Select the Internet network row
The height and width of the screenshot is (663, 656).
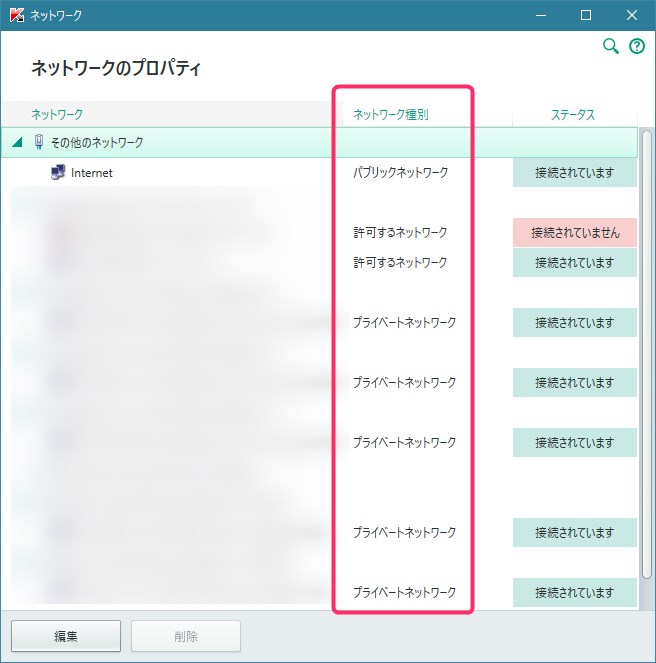[319, 173]
